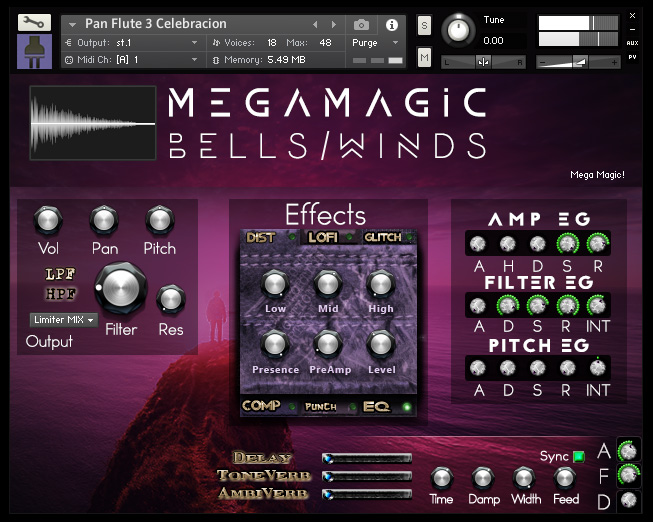653x522 pixels.
Task: Mute the instrument with the M button
Action: [x=424, y=57]
